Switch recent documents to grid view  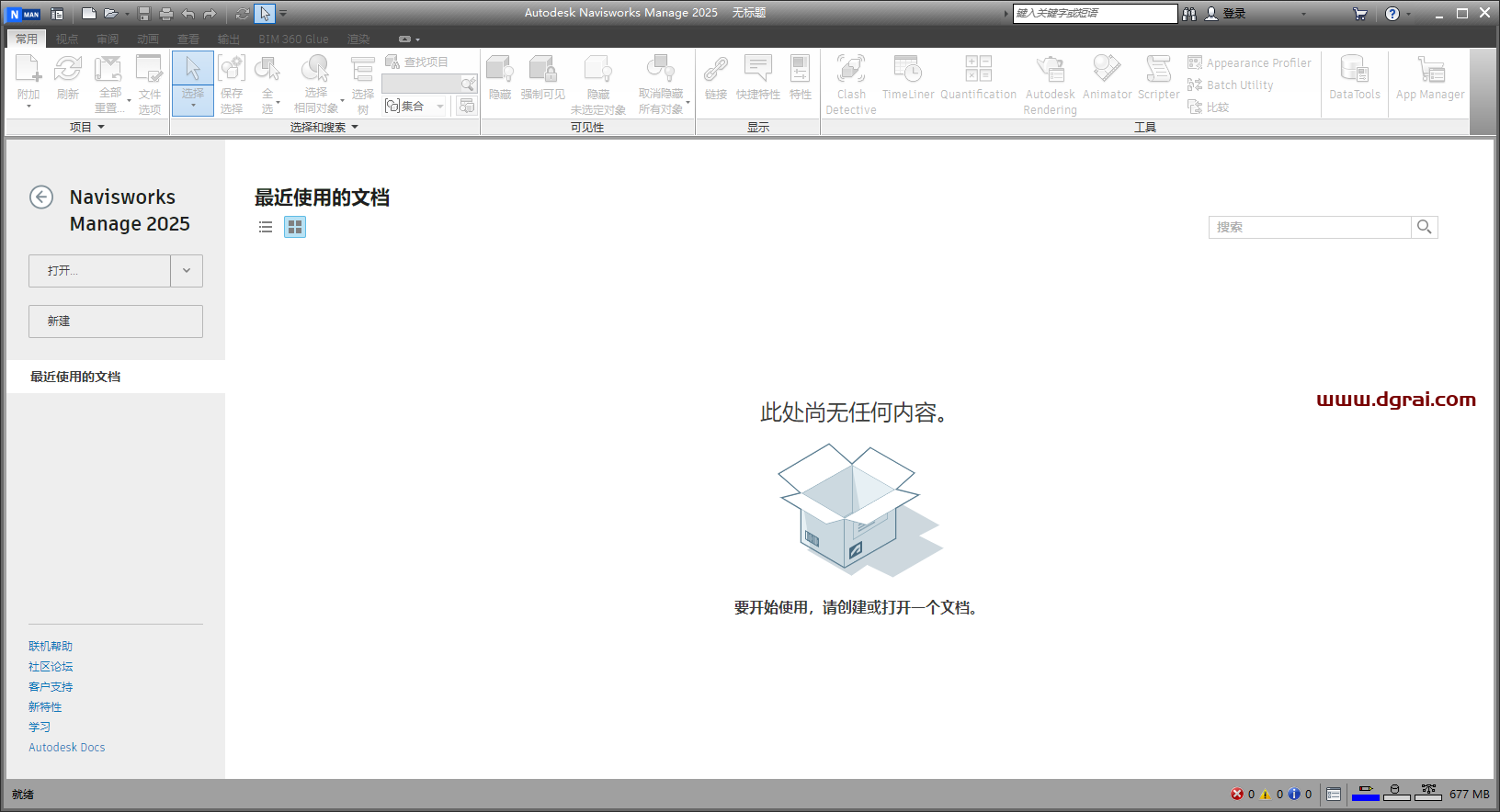pyautogui.click(x=295, y=227)
